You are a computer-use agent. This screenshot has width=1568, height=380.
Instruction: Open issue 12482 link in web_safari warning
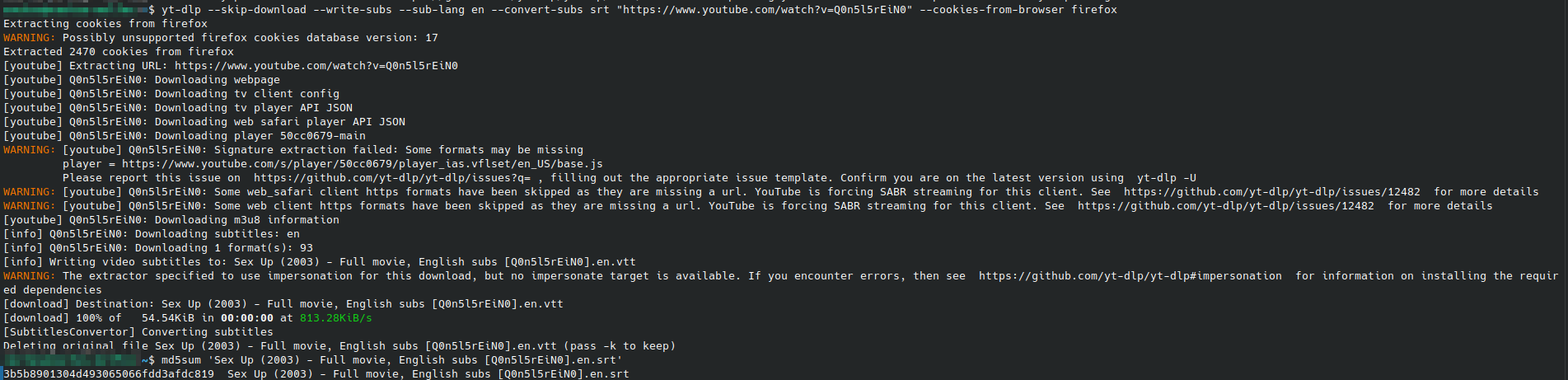pos(1271,192)
